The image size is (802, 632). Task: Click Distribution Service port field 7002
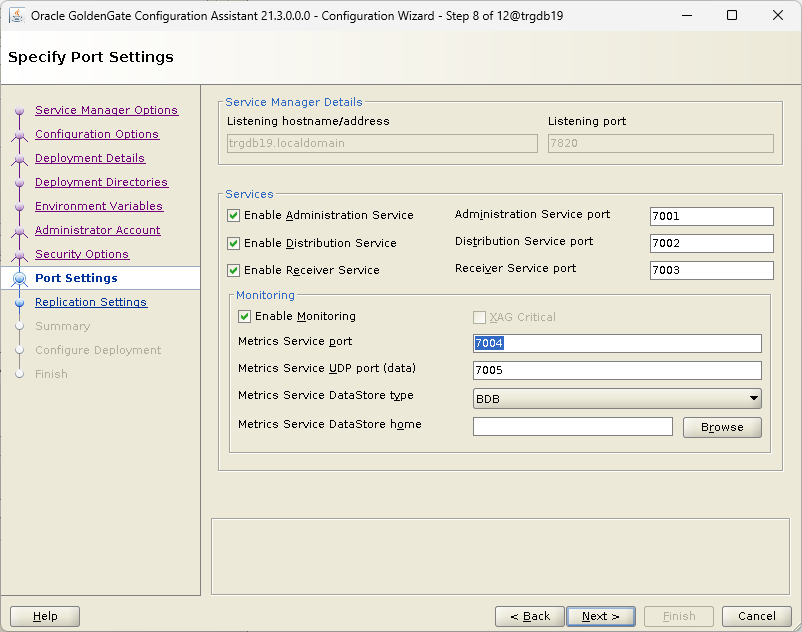(711, 243)
